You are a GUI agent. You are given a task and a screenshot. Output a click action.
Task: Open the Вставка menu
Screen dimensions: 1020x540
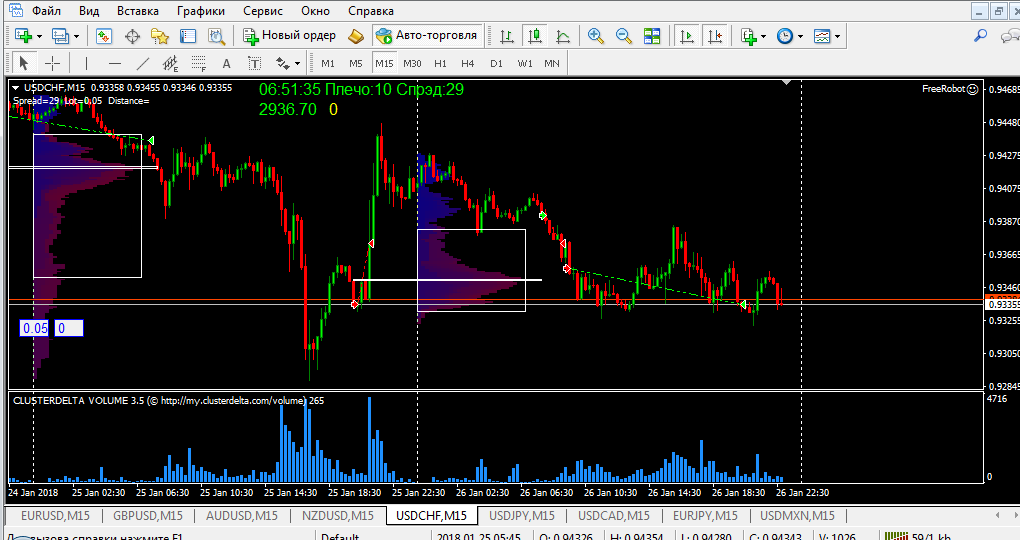pyautogui.click(x=138, y=11)
